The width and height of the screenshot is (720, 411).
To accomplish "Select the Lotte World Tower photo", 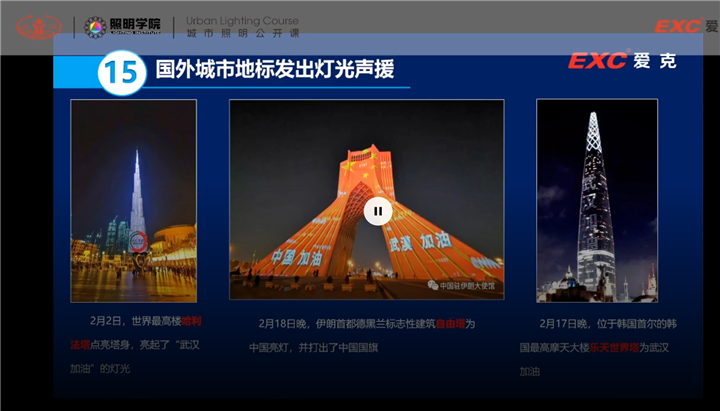I will [x=597, y=200].
